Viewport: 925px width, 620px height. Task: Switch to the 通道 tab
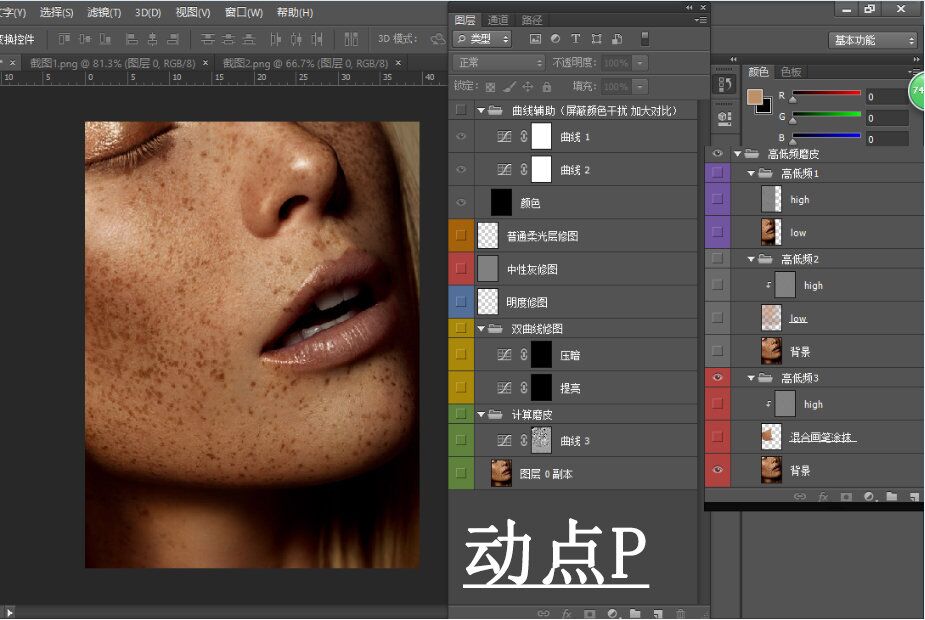click(498, 20)
